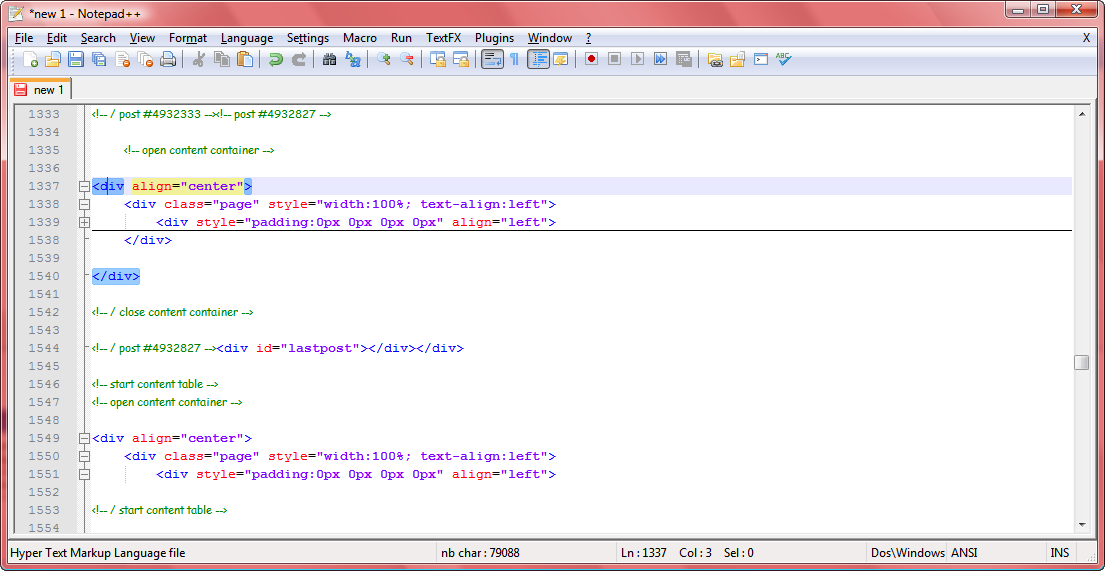Save the current recorded macro icon

coord(683,60)
